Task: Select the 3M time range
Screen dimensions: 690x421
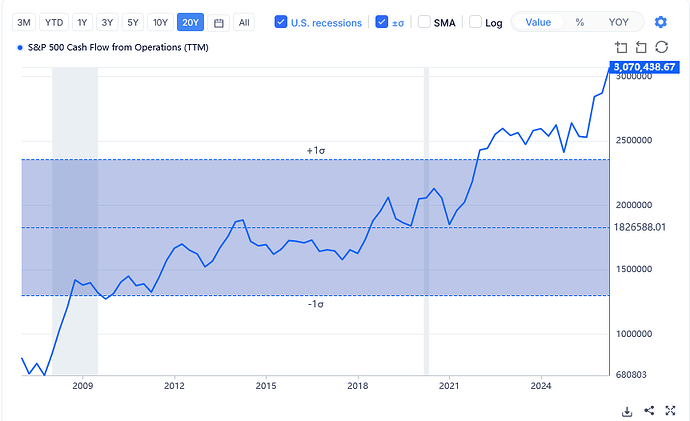Action: click(x=24, y=22)
